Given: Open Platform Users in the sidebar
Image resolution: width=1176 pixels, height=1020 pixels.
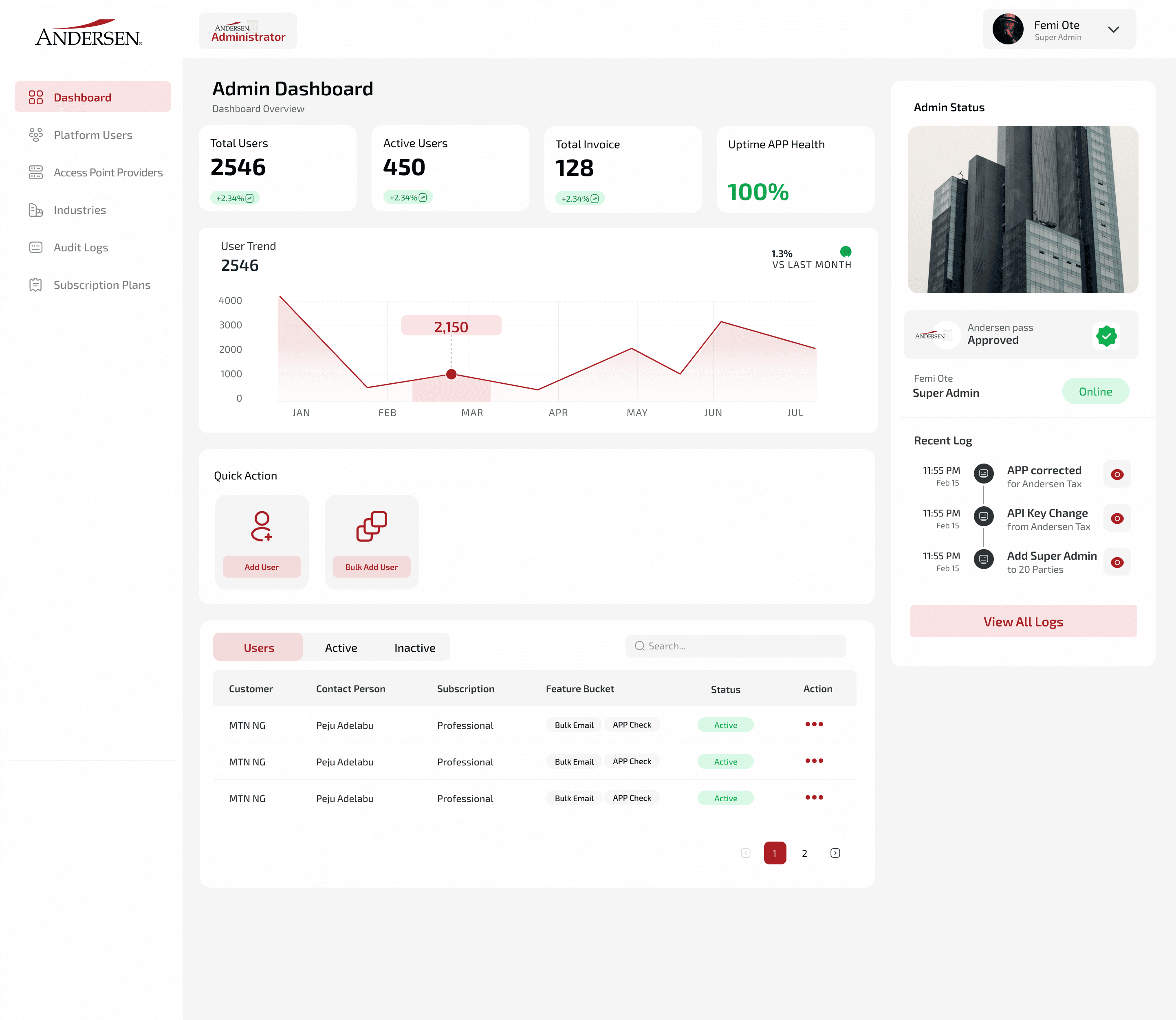Looking at the screenshot, I should pos(93,135).
